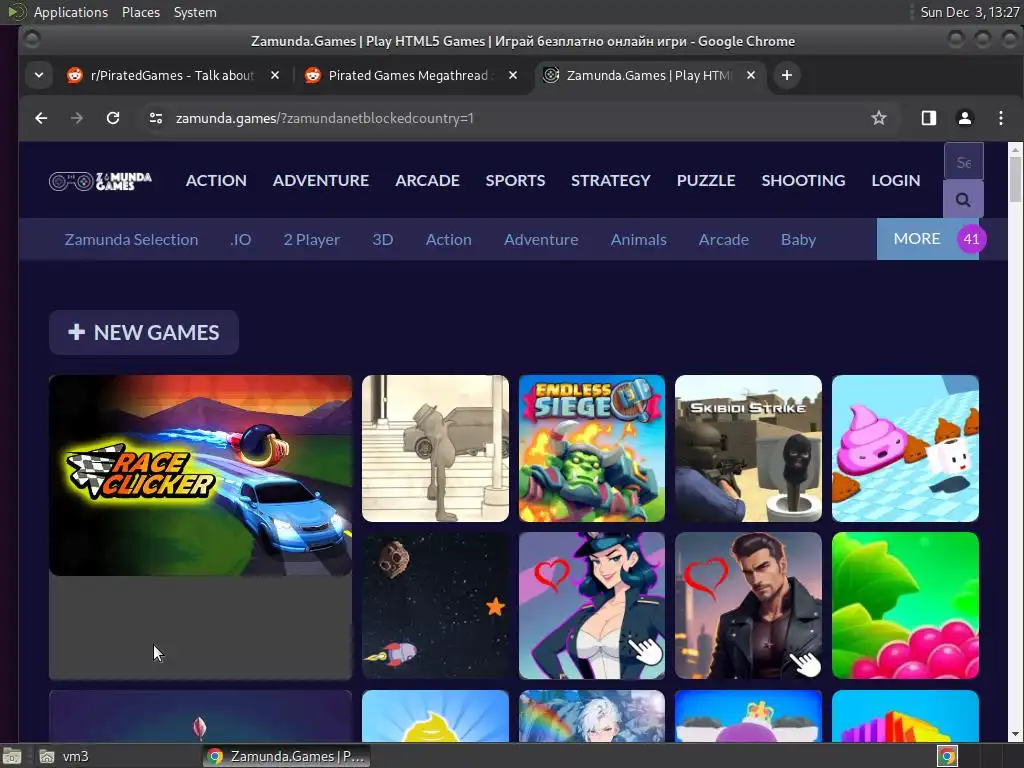This screenshot has width=1024, height=768.
Task: Expand the MORE categories button
Action: click(927, 239)
